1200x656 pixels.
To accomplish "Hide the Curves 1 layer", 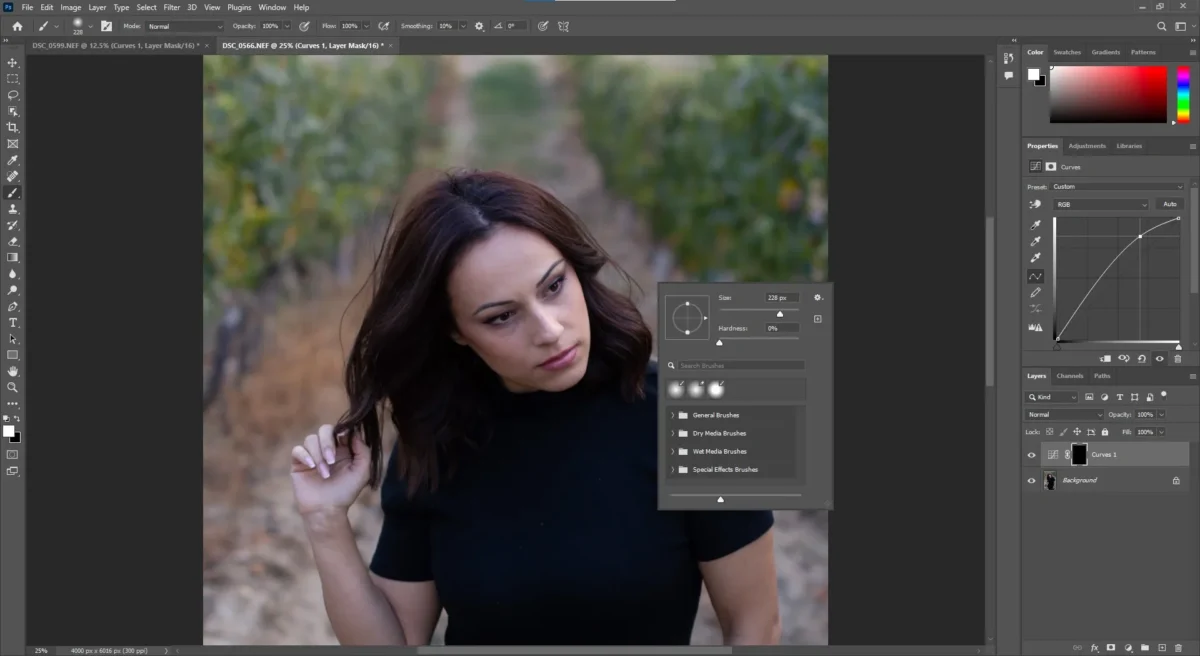I will (x=1031, y=454).
